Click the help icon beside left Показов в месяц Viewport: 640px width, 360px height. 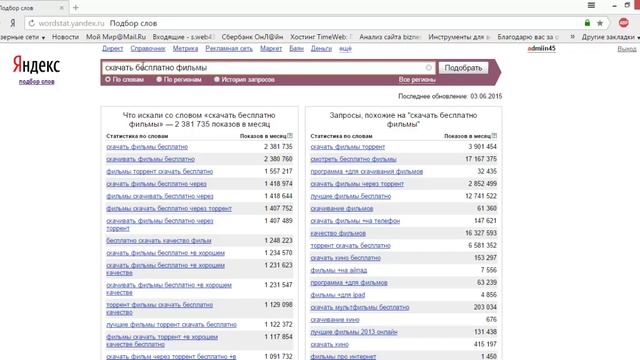click(290, 136)
